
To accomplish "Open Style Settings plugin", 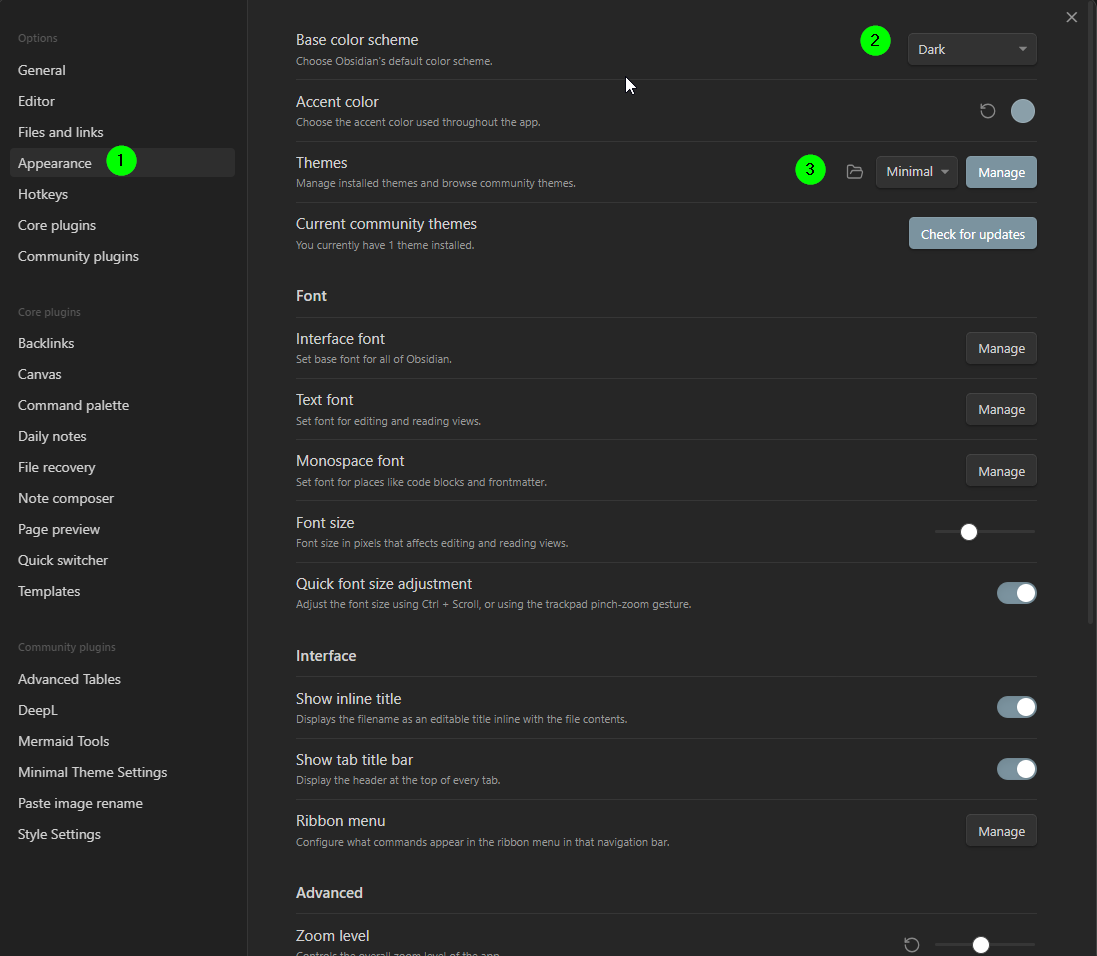I will (122, 834).
